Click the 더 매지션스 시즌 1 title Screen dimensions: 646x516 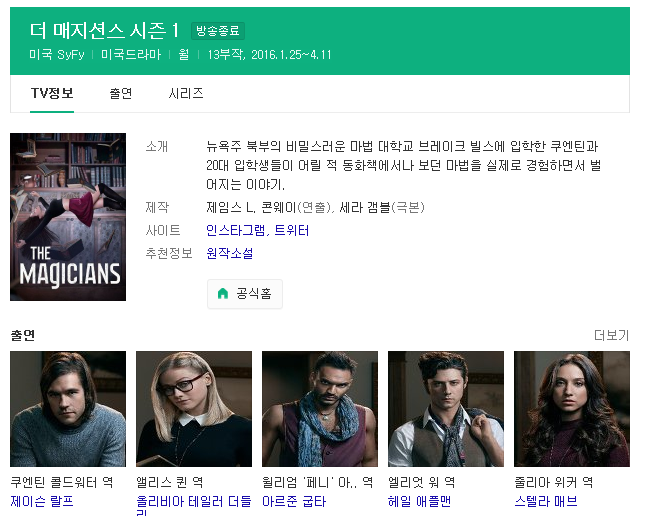104,30
